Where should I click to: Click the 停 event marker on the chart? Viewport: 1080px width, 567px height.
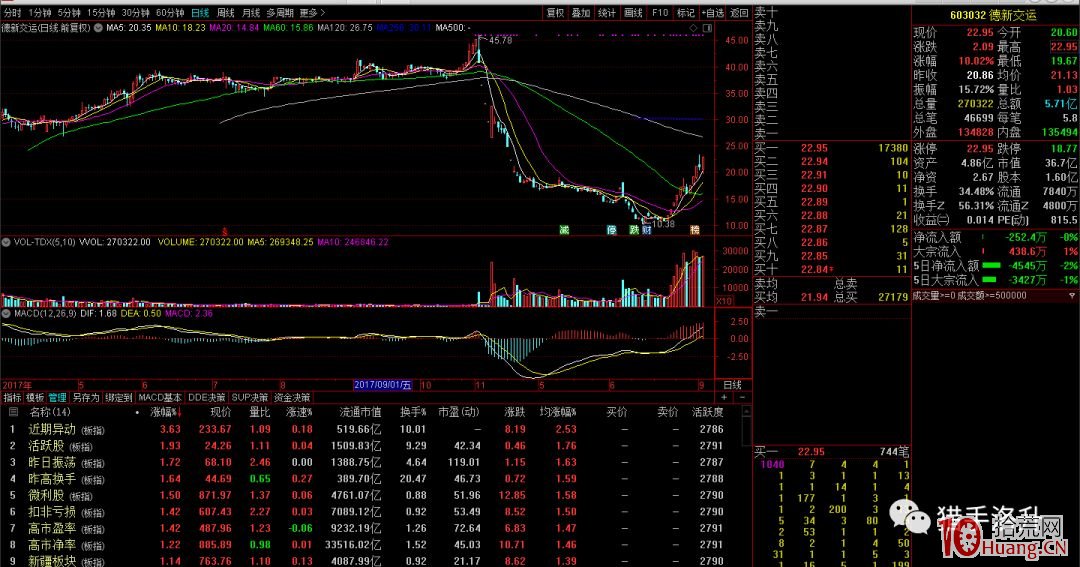coord(611,230)
